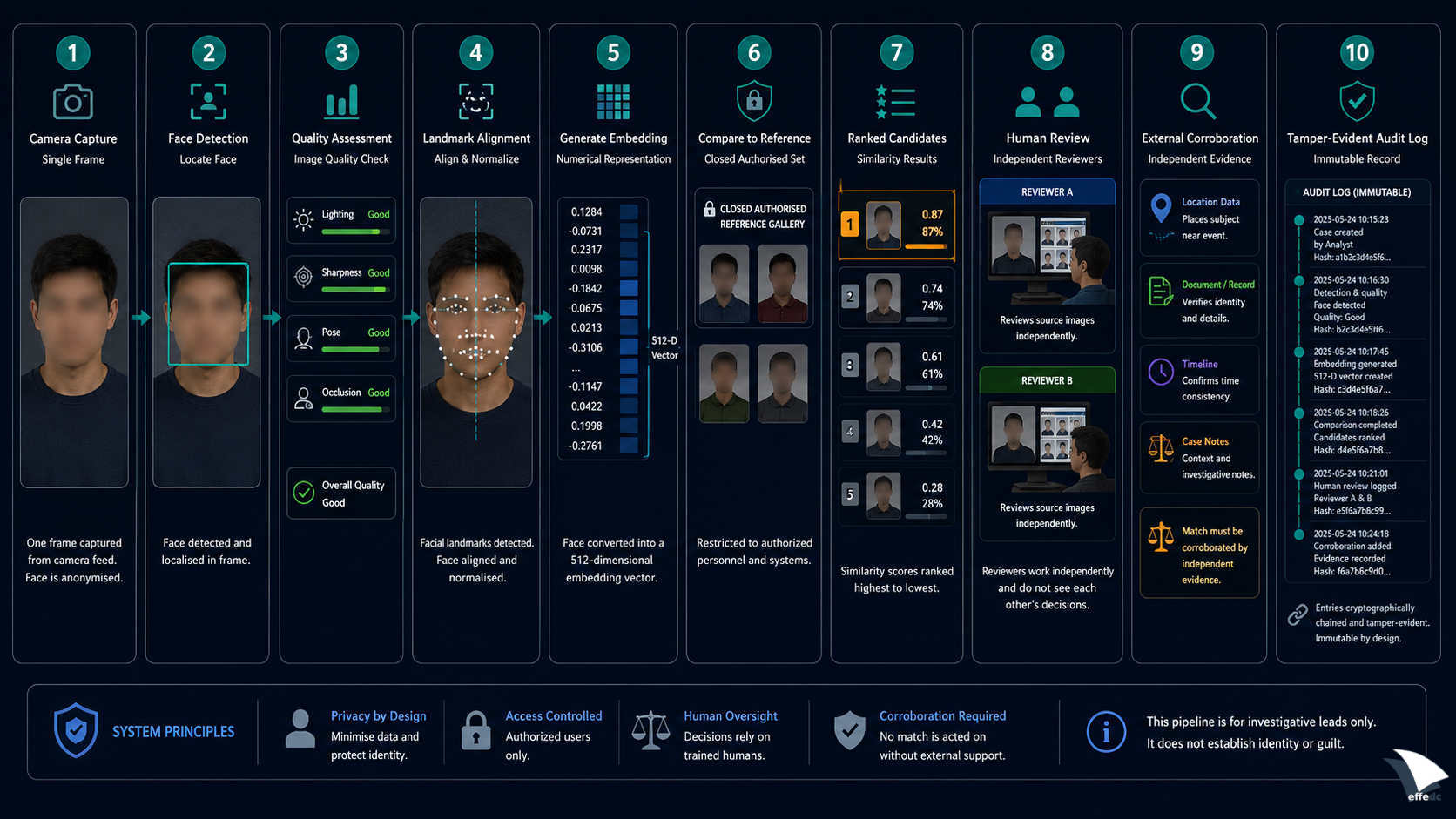Click the 2025-05-24 10:21:01 audit log marker

tap(1298, 473)
